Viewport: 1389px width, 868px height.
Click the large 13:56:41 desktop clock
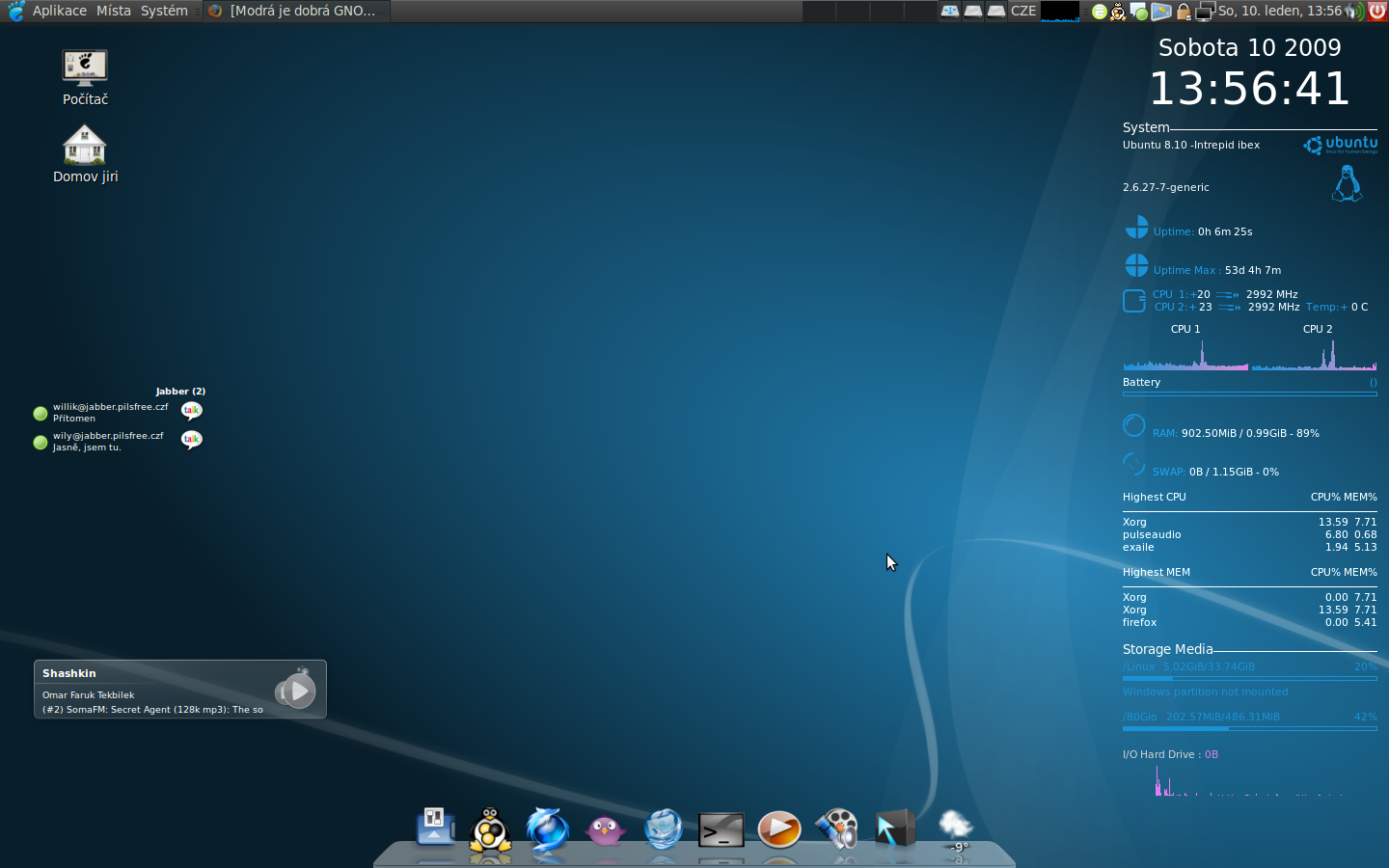click(1249, 89)
